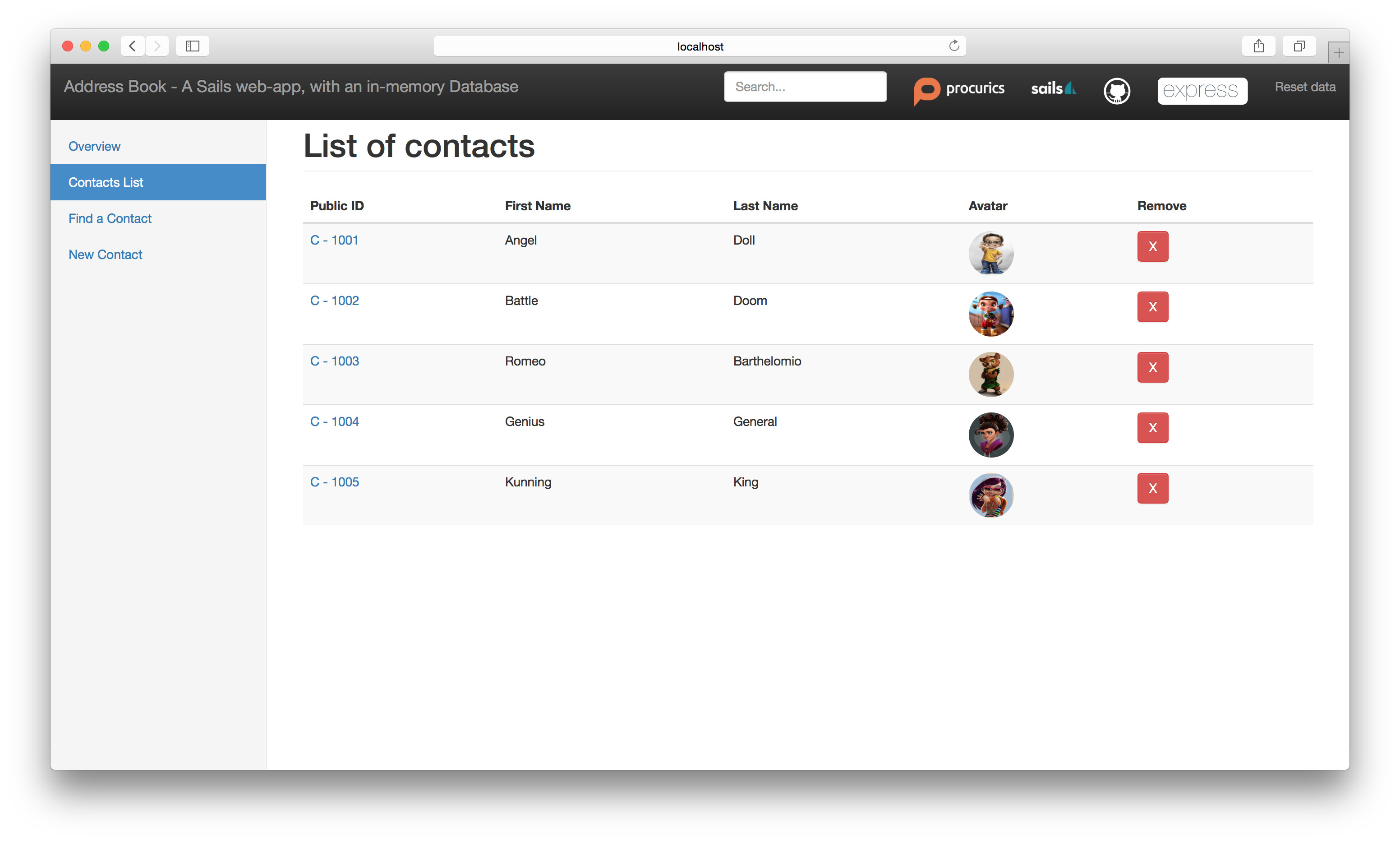
Task: Open the Overview page
Action: (x=94, y=146)
